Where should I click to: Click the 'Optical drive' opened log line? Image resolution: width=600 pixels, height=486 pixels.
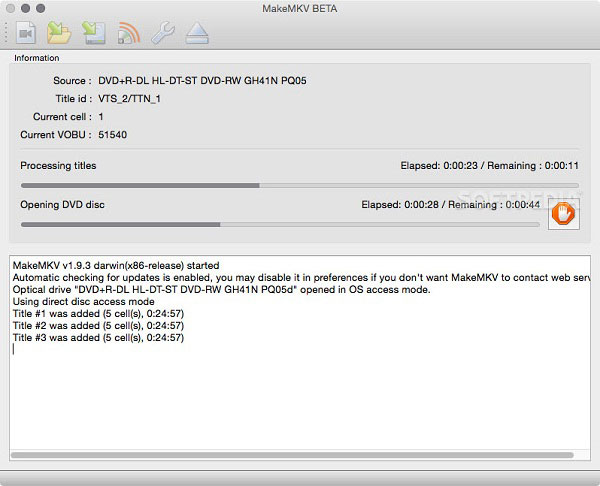click(222, 290)
